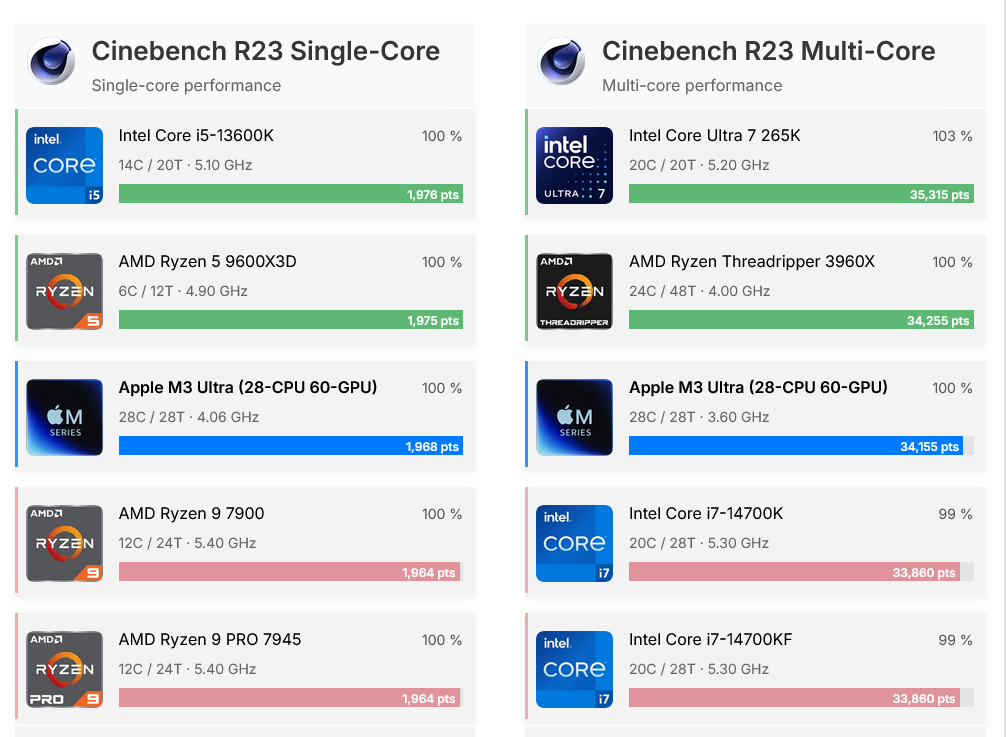Click the AMD Ryzen 9 PRO chip icon
This screenshot has width=1006, height=737.
[x=64, y=669]
